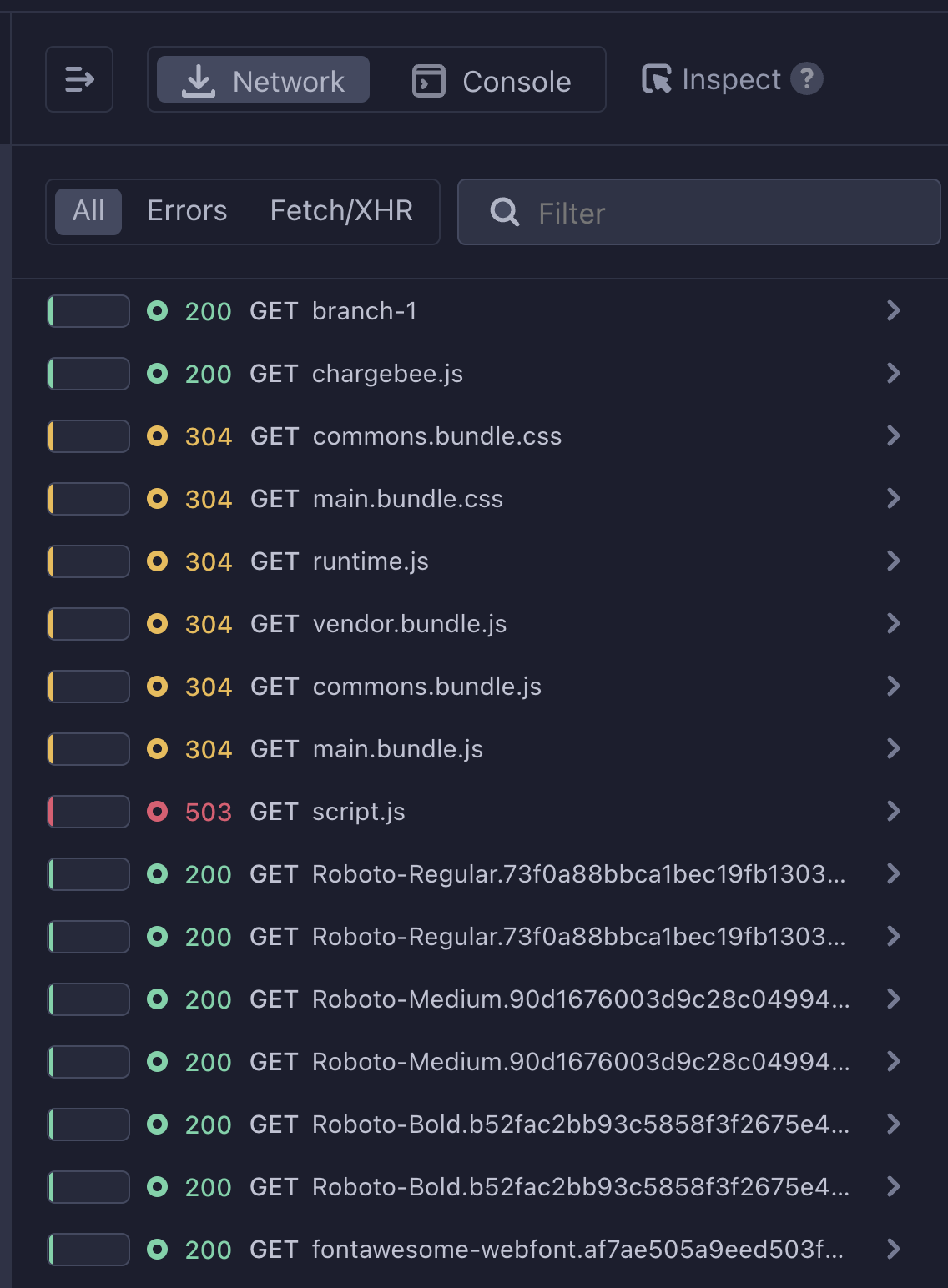The image size is (948, 1288).
Task: Select the Inspect cursor icon
Action: [658, 79]
